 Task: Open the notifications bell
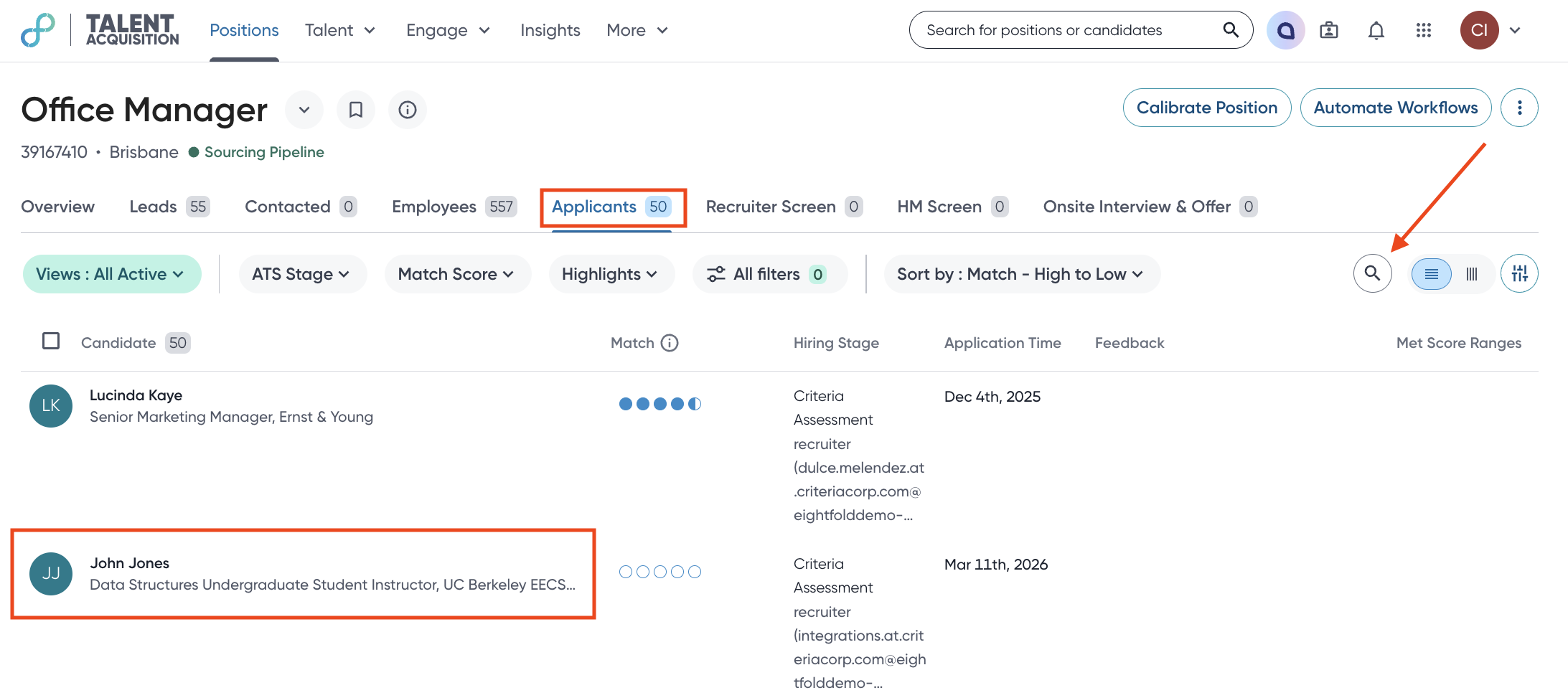(1376, 30)
